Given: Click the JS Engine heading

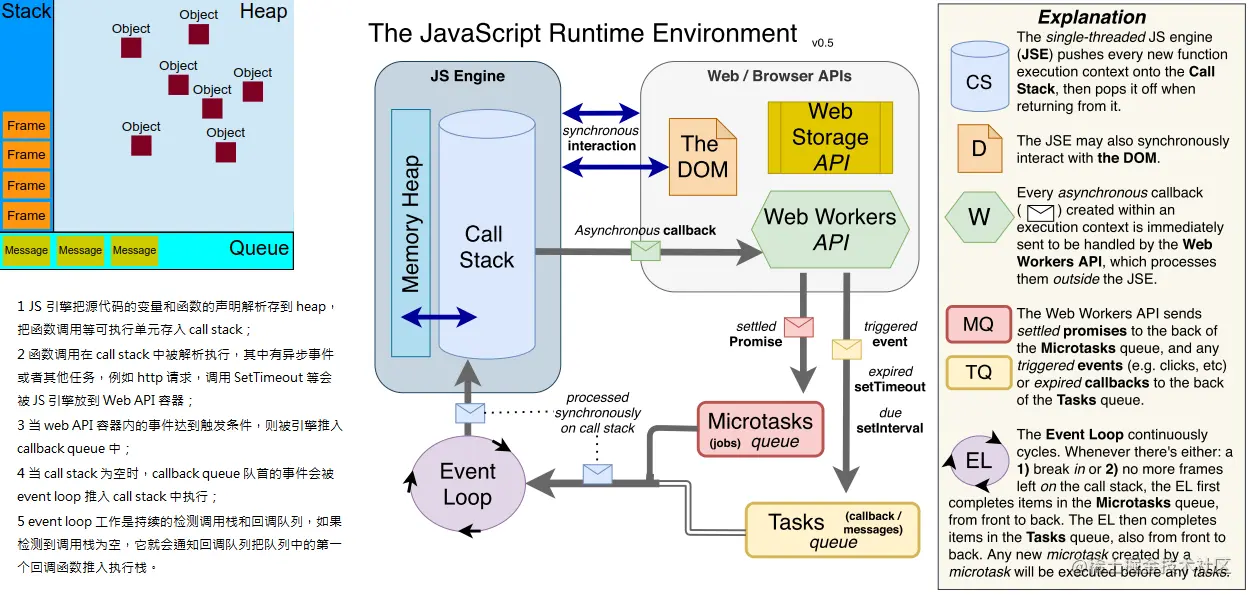Looking at the screenshot, I should pyautogui.click(x=467, y=76).
